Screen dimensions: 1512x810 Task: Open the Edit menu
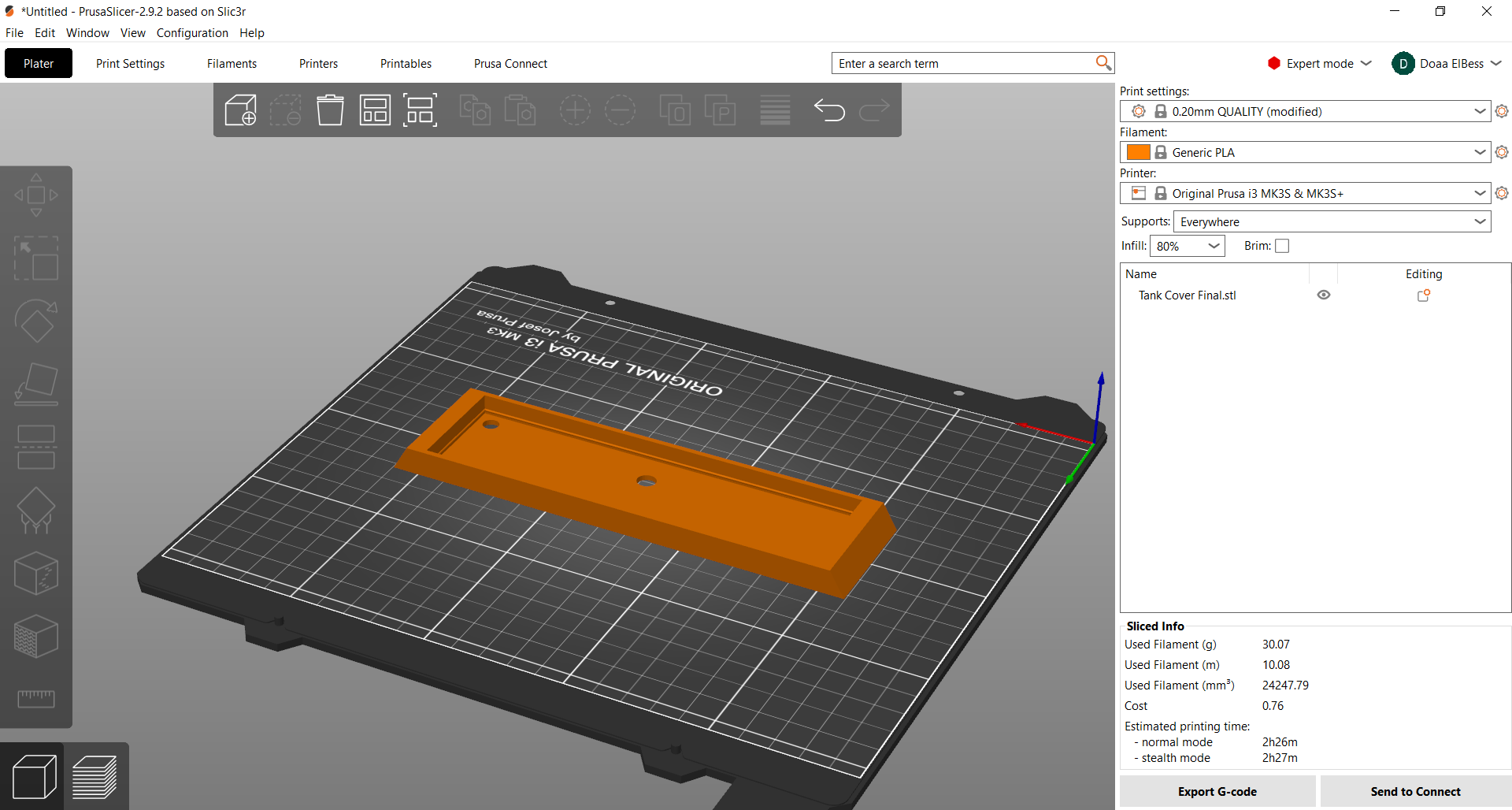coord(45,33)
